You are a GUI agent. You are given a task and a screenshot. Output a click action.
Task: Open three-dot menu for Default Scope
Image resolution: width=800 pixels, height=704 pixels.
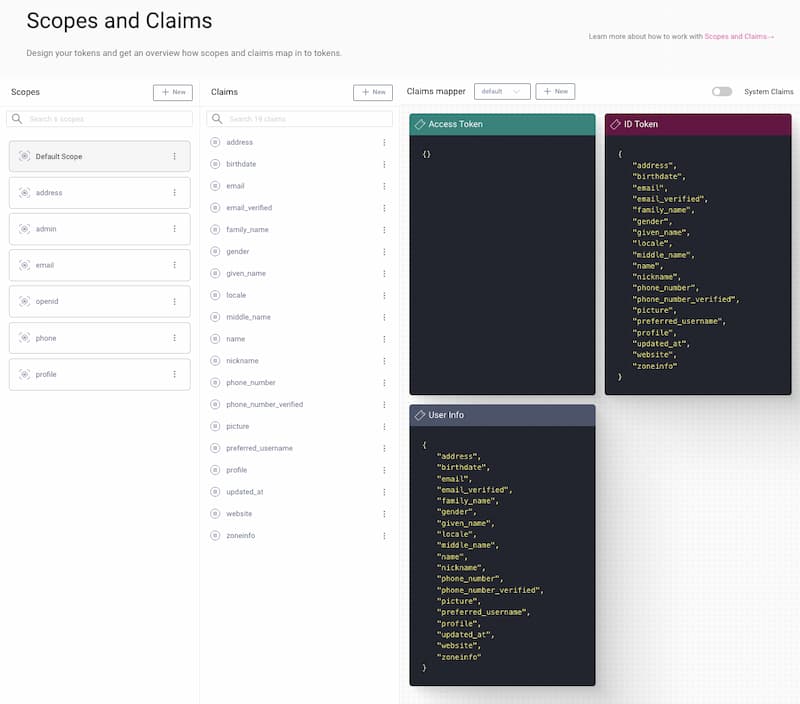pos(174,156)
